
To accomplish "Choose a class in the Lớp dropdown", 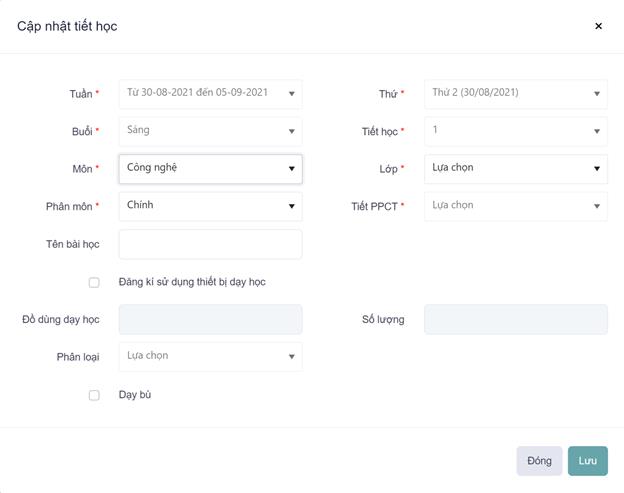I will (x=515, y=168).
